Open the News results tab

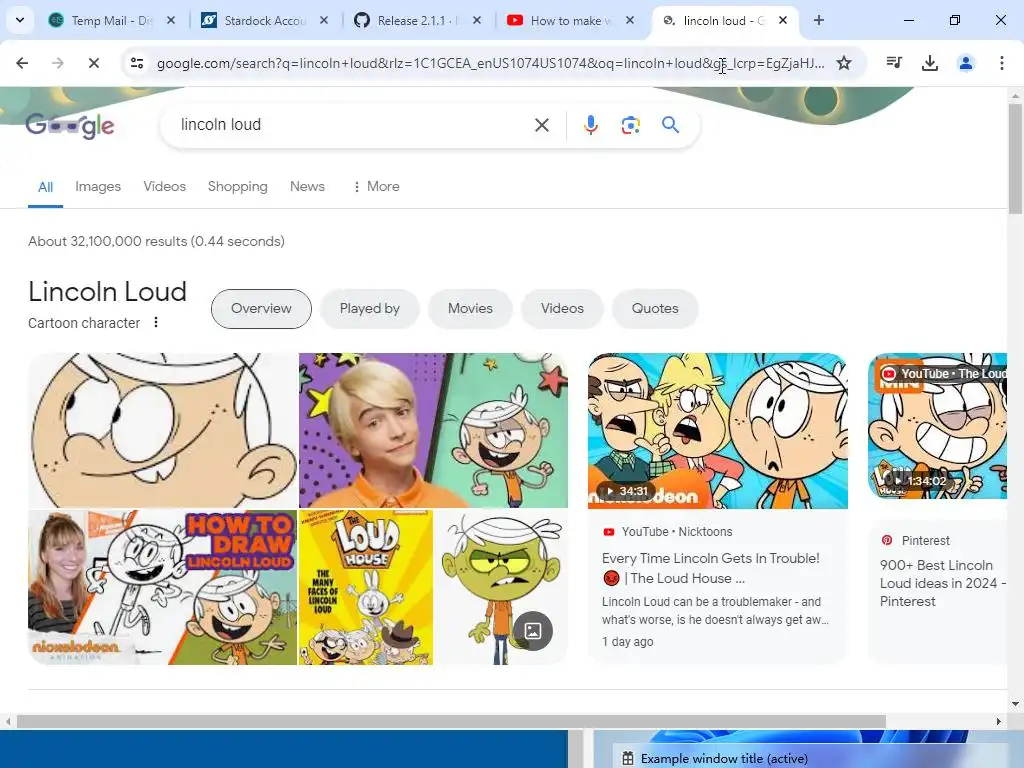point(307,187)
